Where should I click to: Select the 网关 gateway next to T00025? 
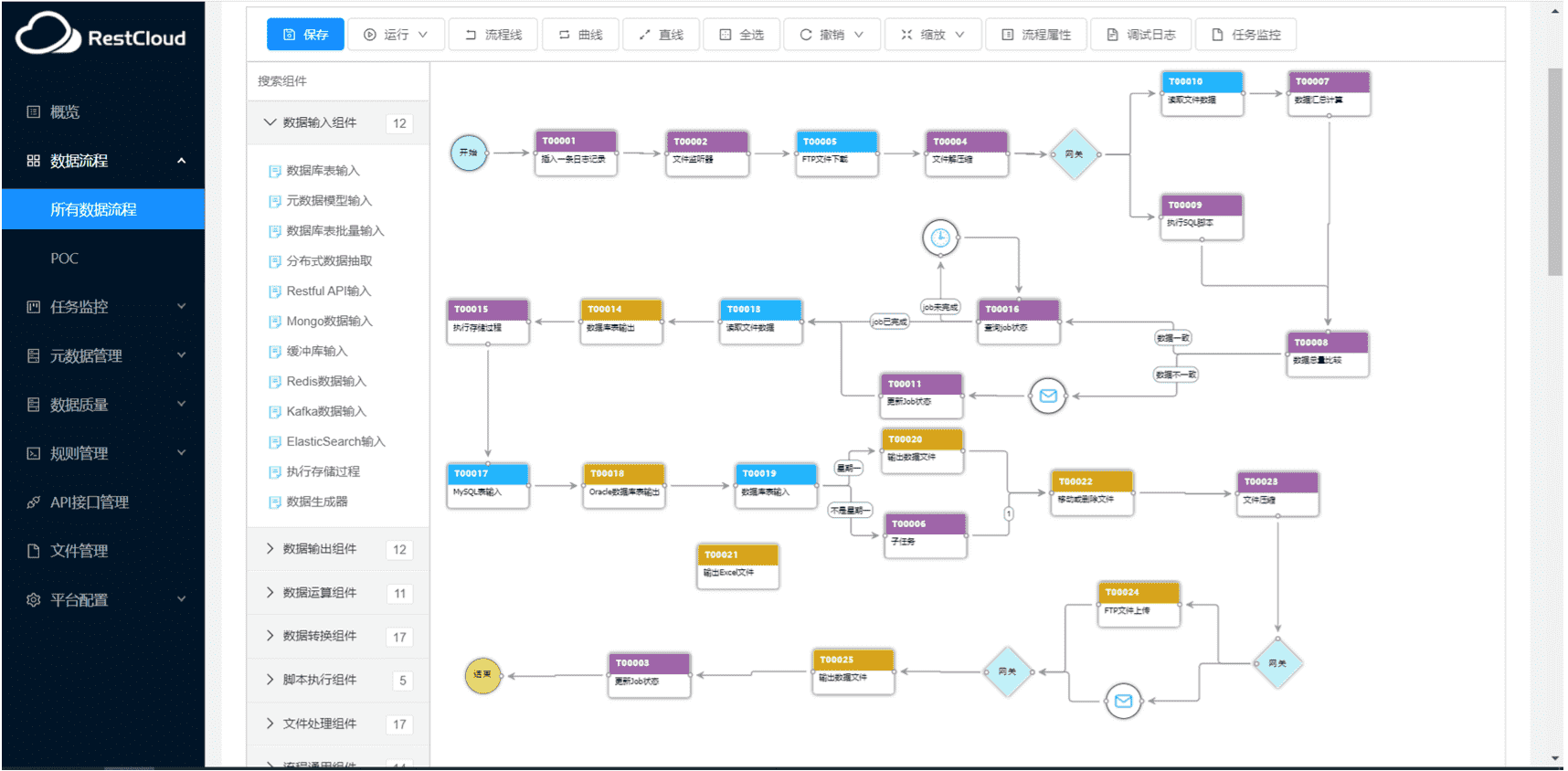coord(1008,671)
